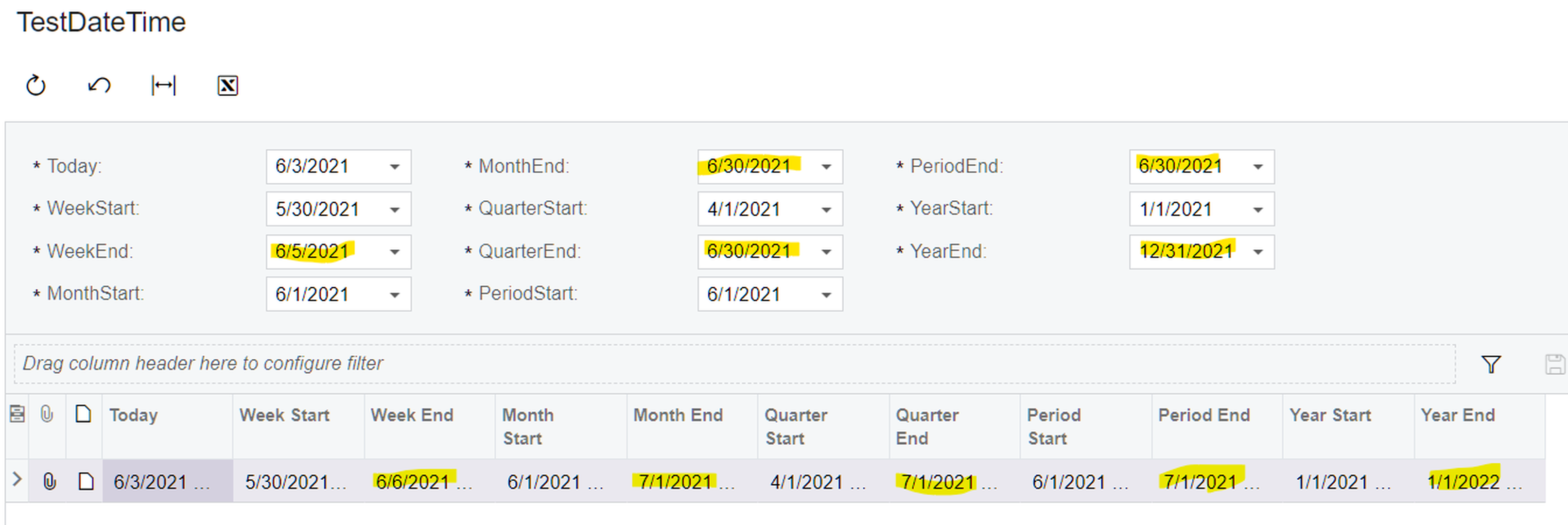Click the save filter disk icon
Image resolution: width=1568 pixels, height=525 pixels.
(1554, 364)
